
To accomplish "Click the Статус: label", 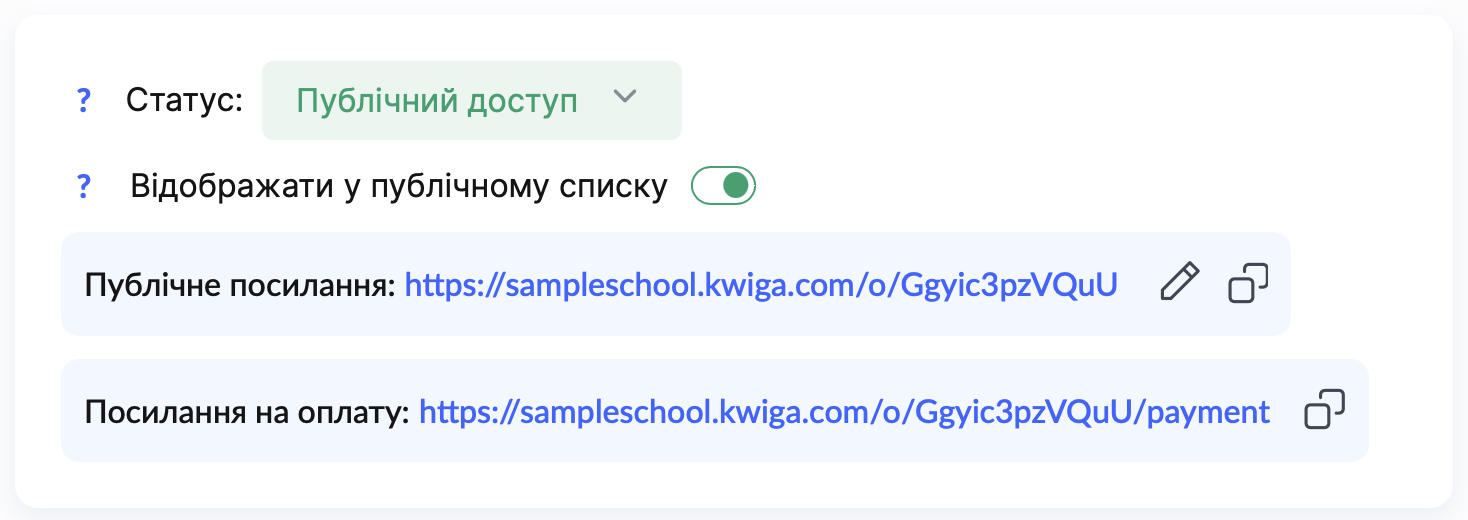I will tap(184, 101).
